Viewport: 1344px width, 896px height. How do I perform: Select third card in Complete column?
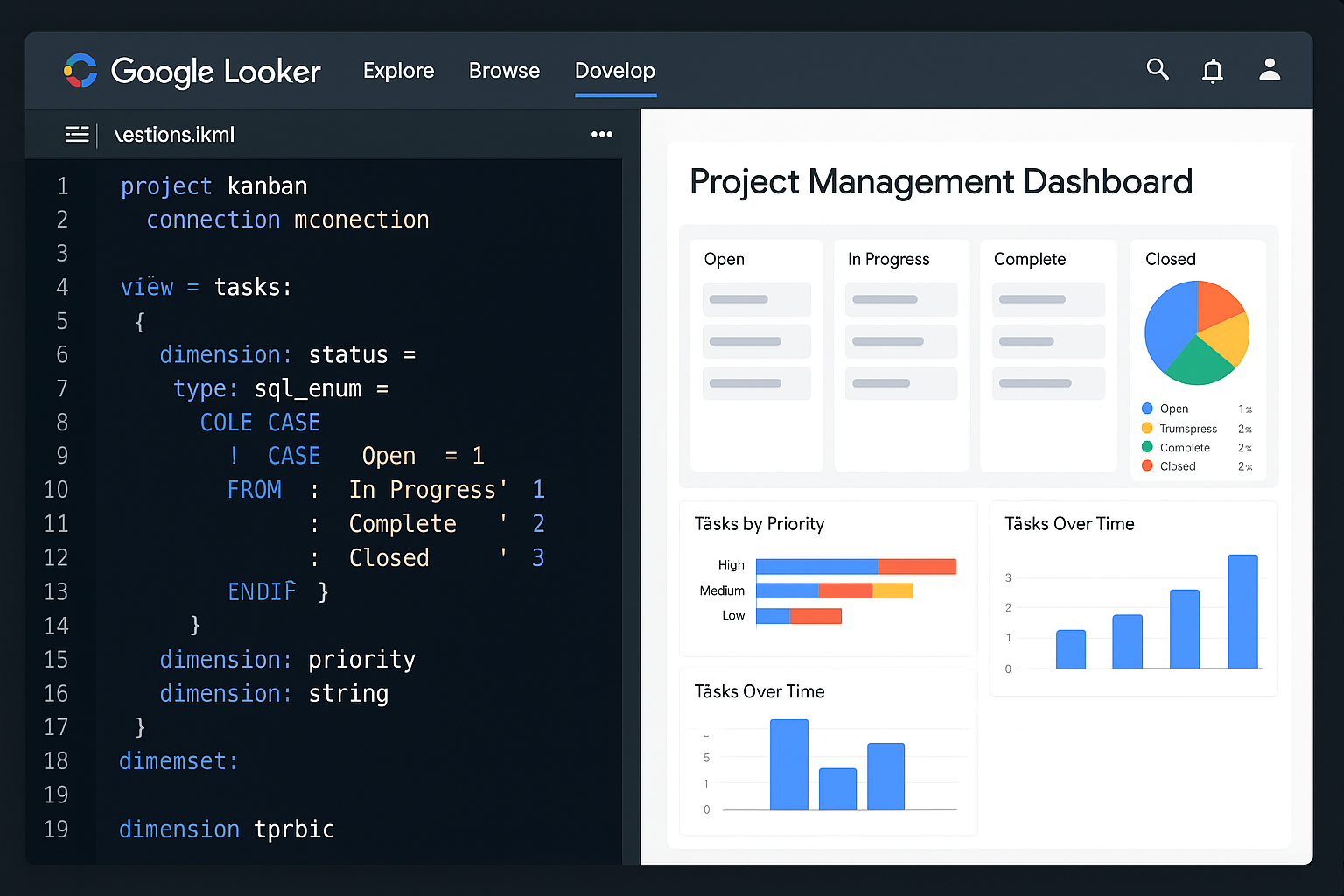(1048, 383)
